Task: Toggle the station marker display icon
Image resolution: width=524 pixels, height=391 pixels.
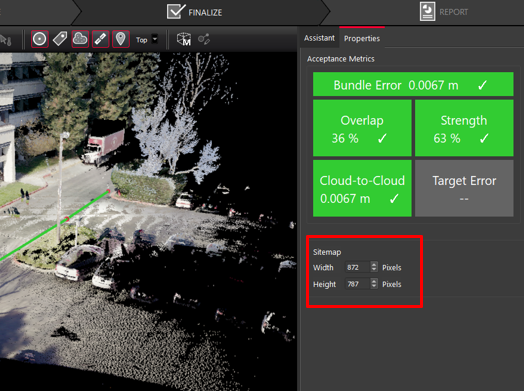Action: 40,39
